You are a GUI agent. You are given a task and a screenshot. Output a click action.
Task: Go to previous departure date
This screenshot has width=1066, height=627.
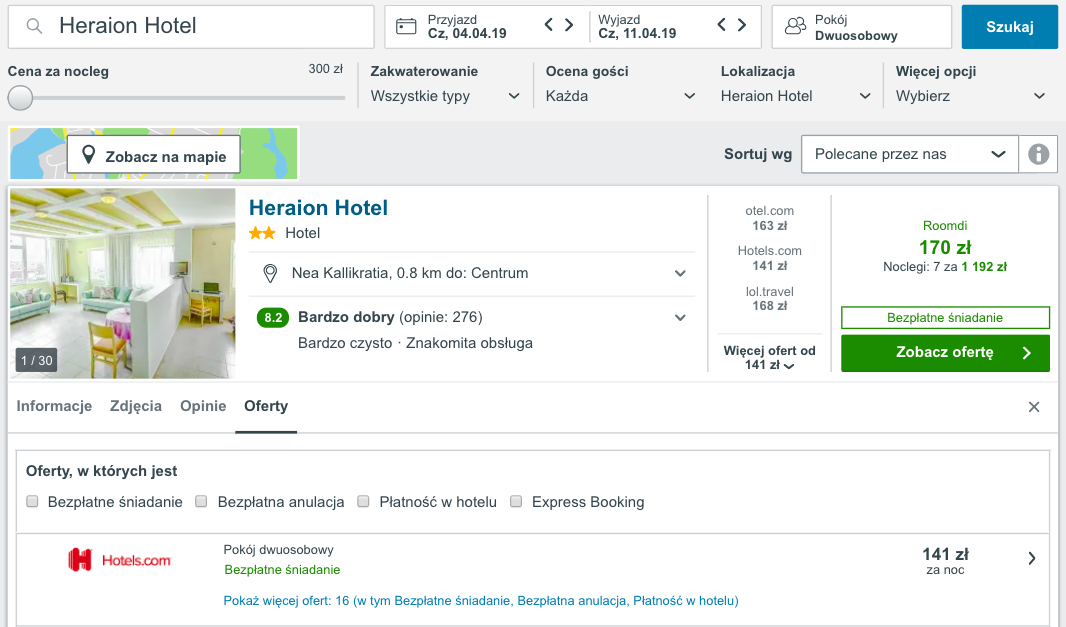pos(722,25)
